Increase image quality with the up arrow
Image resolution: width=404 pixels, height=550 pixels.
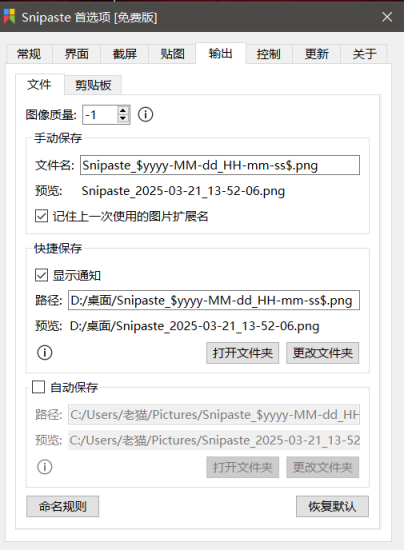tap(123, 110)
